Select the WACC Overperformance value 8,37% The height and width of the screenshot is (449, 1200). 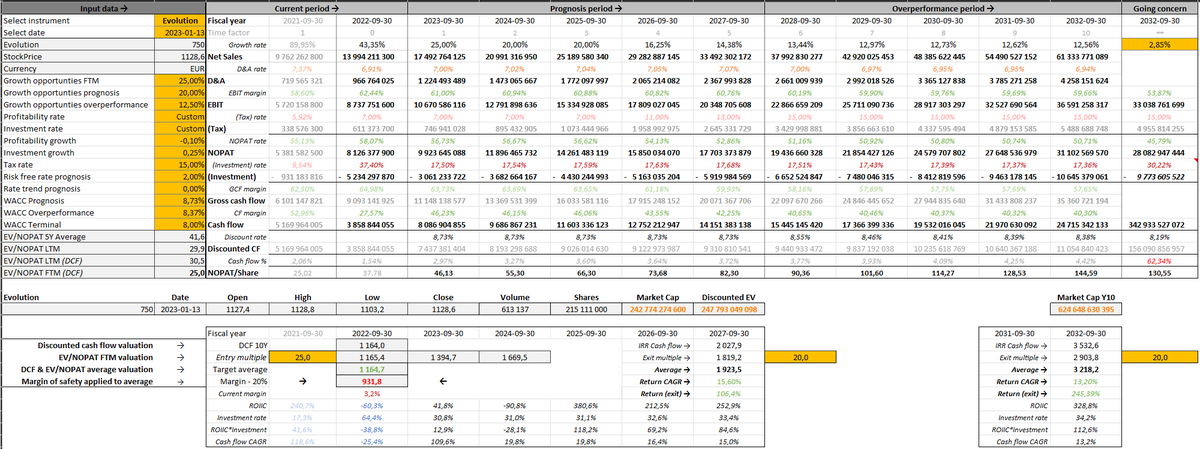(181, 214)
